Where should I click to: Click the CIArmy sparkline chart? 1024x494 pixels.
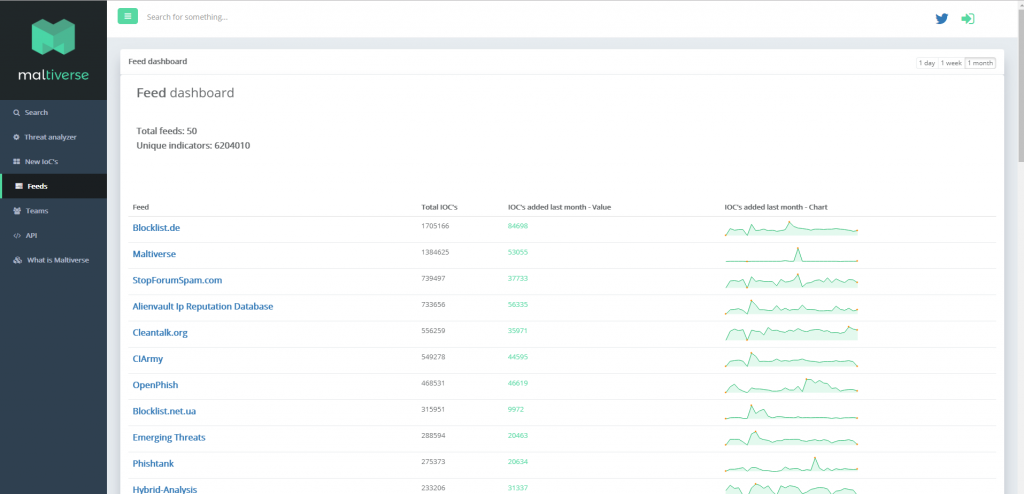(x=791, y=359)
